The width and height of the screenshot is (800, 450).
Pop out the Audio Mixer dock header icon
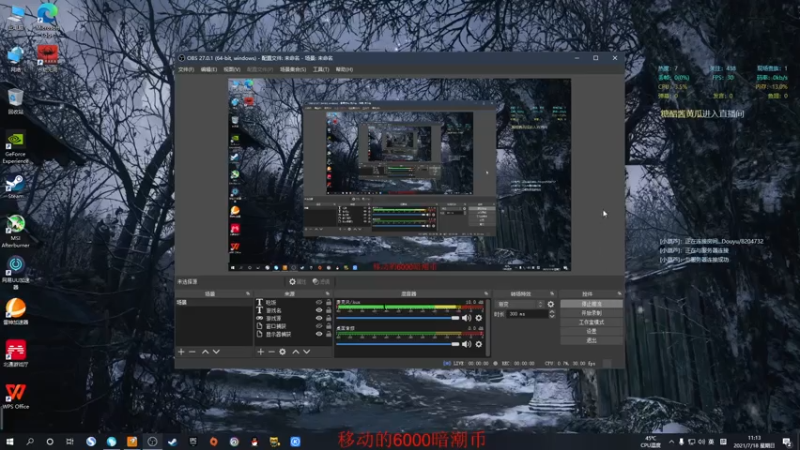[486, 294]
